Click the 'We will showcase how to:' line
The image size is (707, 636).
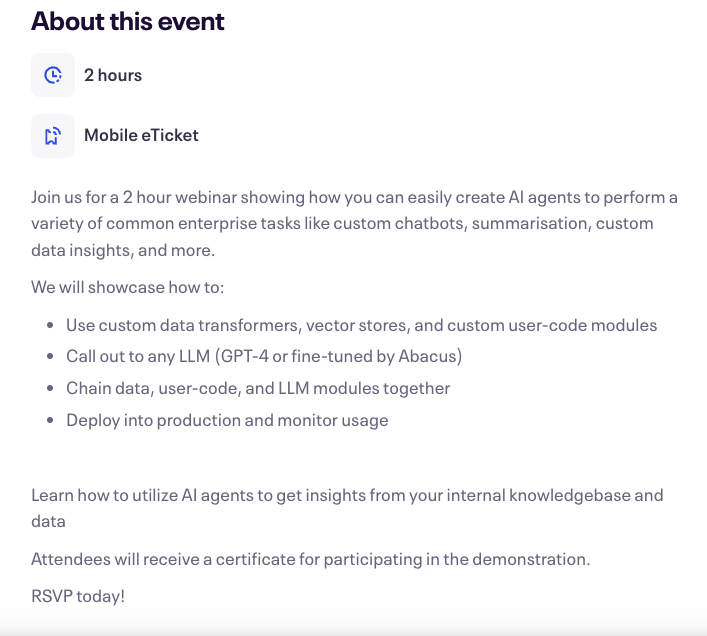pyautogui.click(x=128, y=287)
